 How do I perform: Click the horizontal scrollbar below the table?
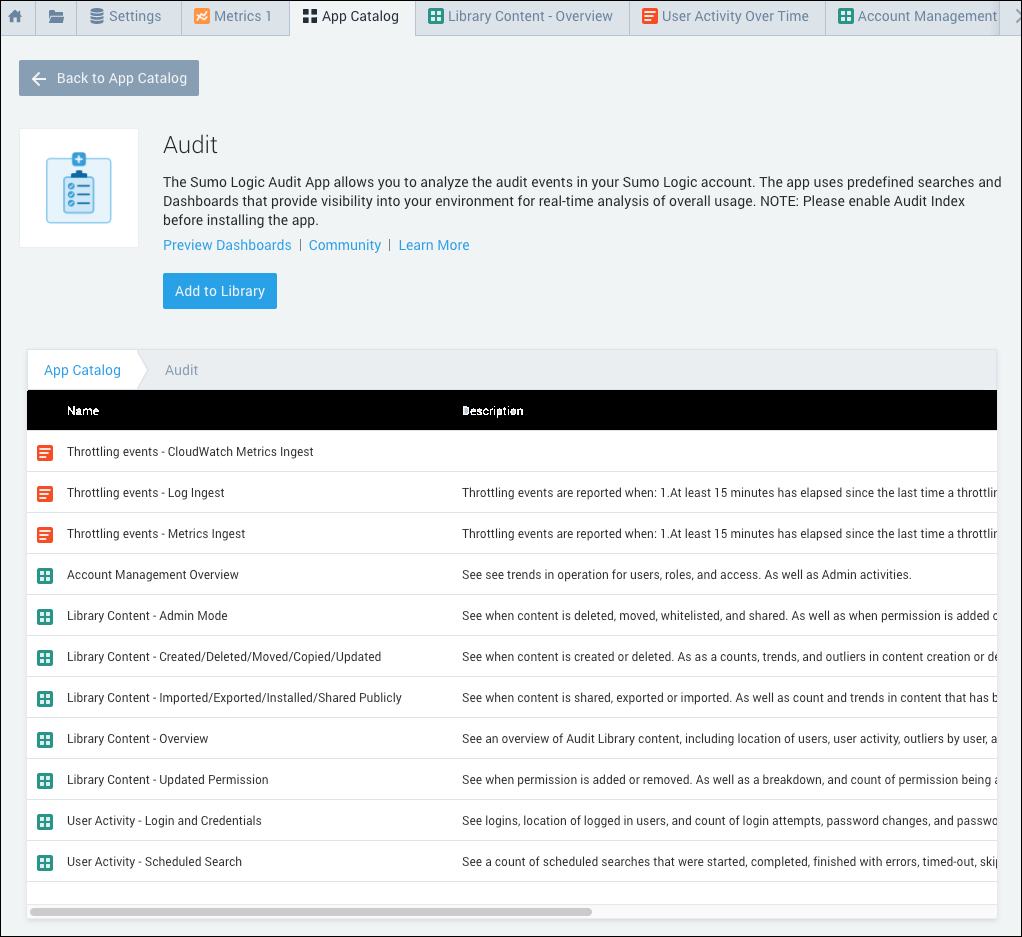click(311, 912)
